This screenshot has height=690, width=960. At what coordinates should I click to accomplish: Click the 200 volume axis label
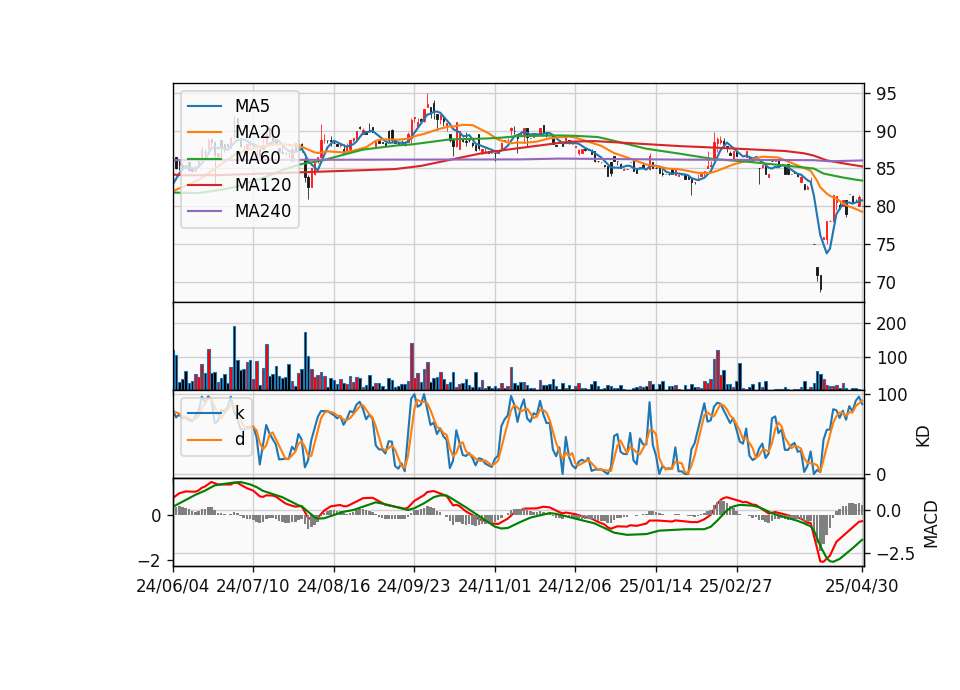[891, 324]
